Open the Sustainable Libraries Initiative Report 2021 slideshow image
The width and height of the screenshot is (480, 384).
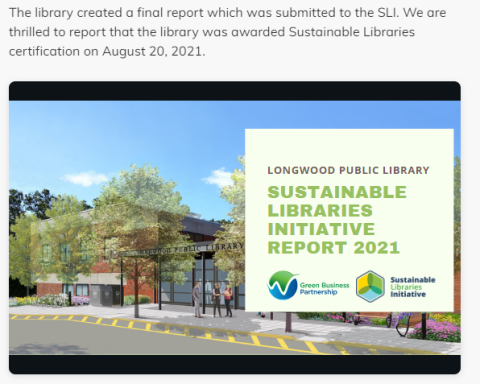coord(235,227)
